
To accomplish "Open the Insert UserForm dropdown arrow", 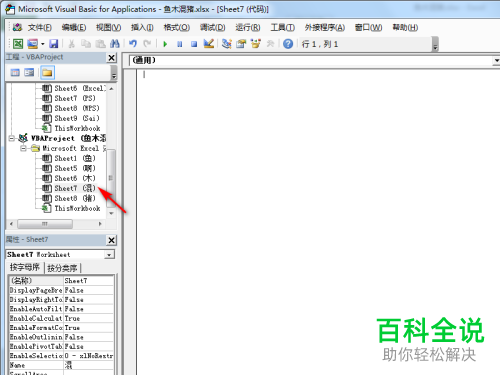I will point(42,44).
